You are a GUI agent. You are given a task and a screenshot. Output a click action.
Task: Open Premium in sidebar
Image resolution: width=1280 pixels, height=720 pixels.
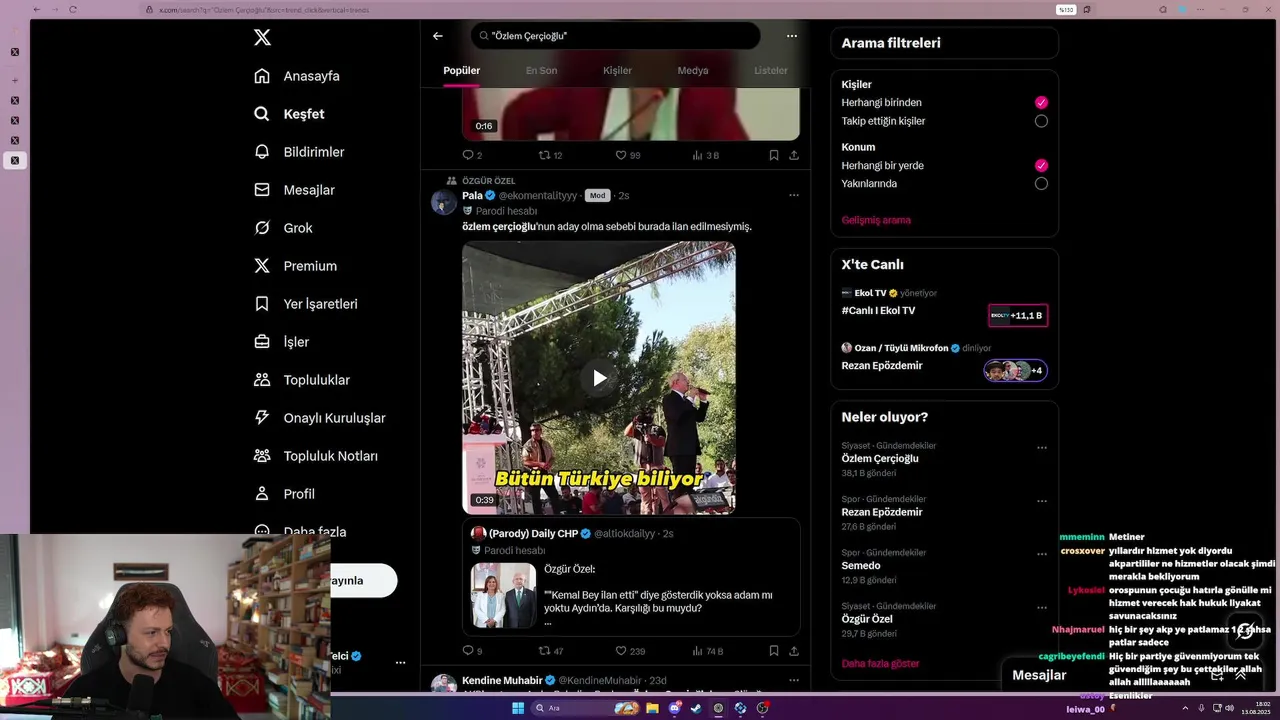click(295, 266)
